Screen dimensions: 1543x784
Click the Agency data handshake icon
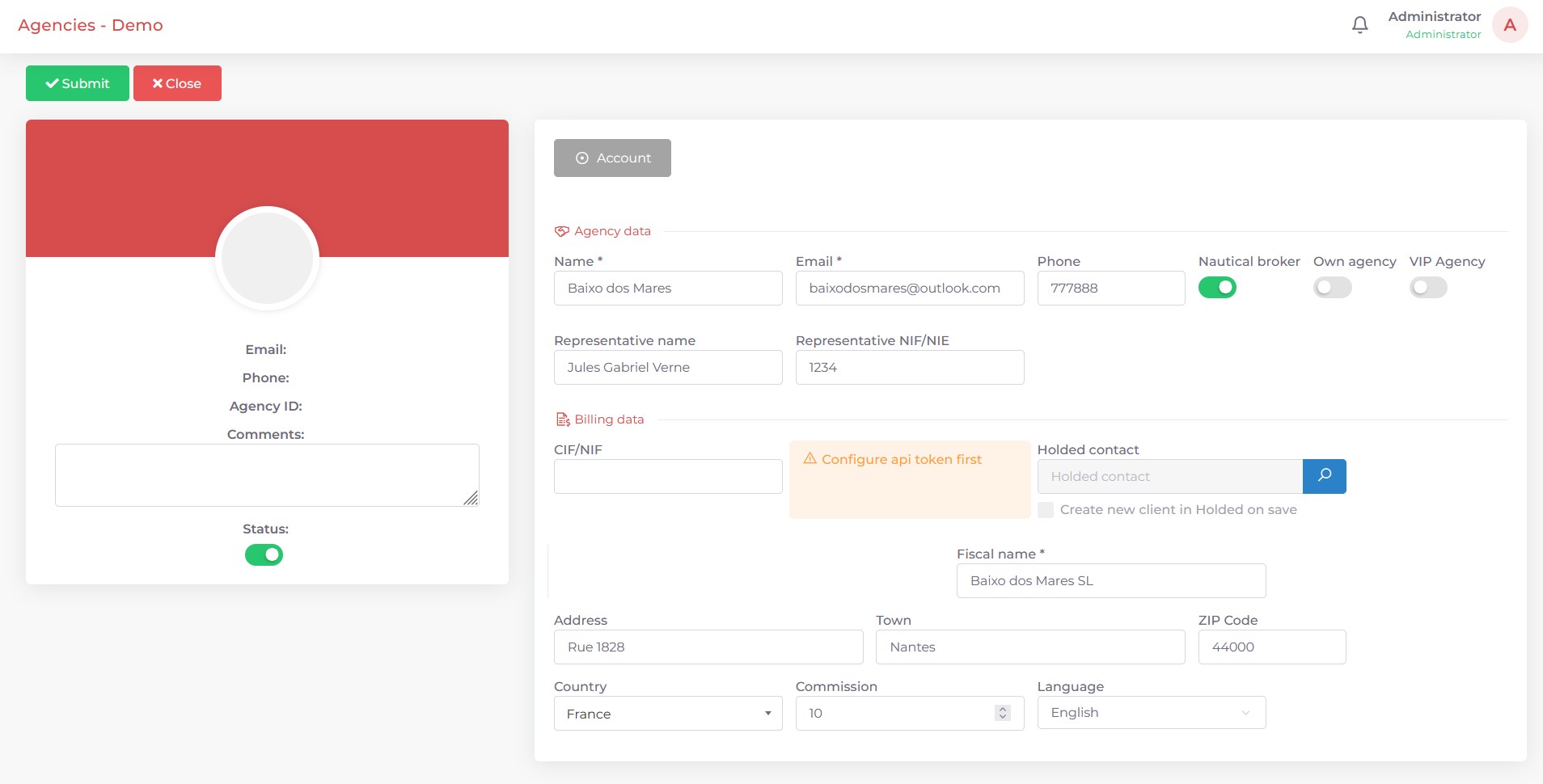pos(561,231)
